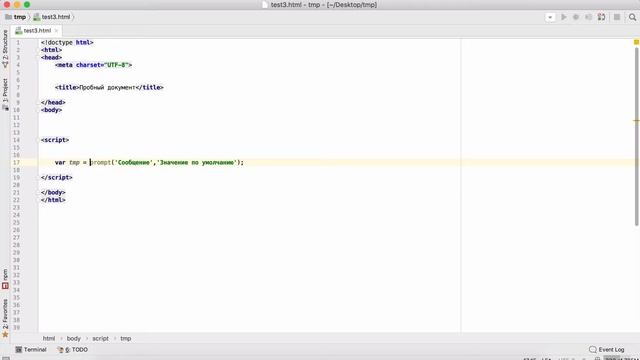Click the closing '</body>' tag

pyautogui.click(x=53, y=192)
